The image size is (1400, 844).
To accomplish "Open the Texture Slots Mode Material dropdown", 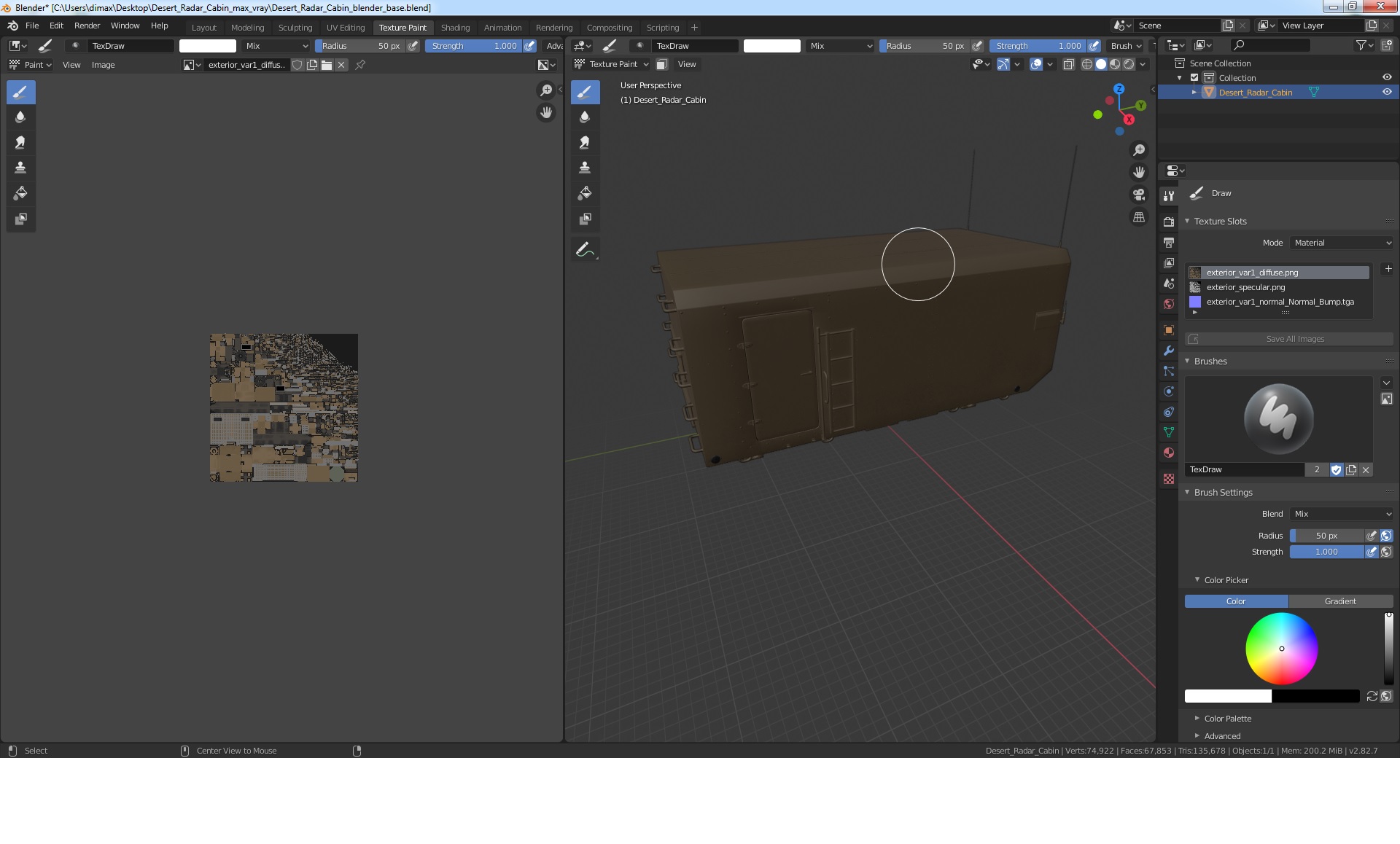I will [1342, 243].
